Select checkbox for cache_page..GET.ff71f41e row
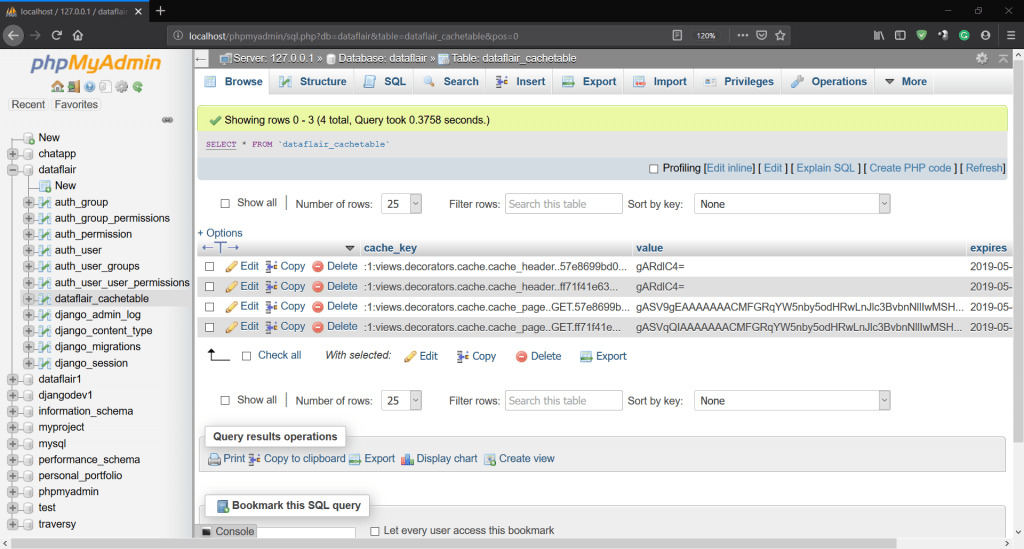 [210, 327]
